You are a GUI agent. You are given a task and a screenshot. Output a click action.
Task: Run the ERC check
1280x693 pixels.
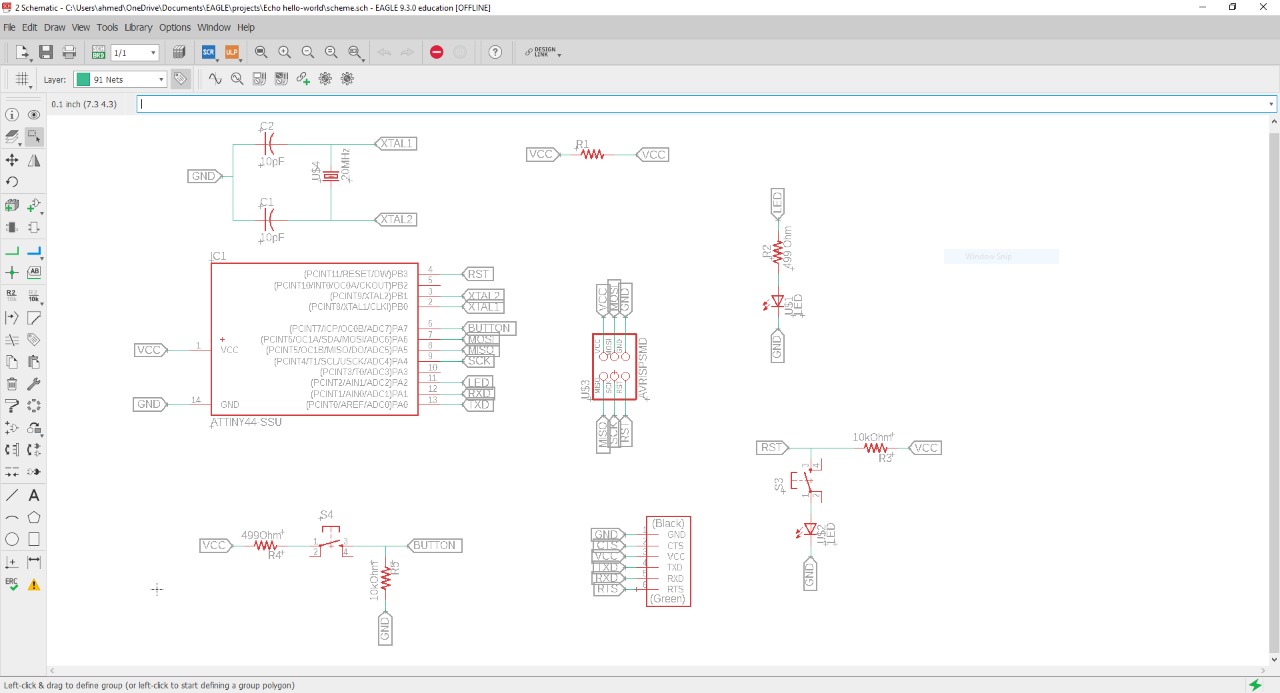(12, 584)
